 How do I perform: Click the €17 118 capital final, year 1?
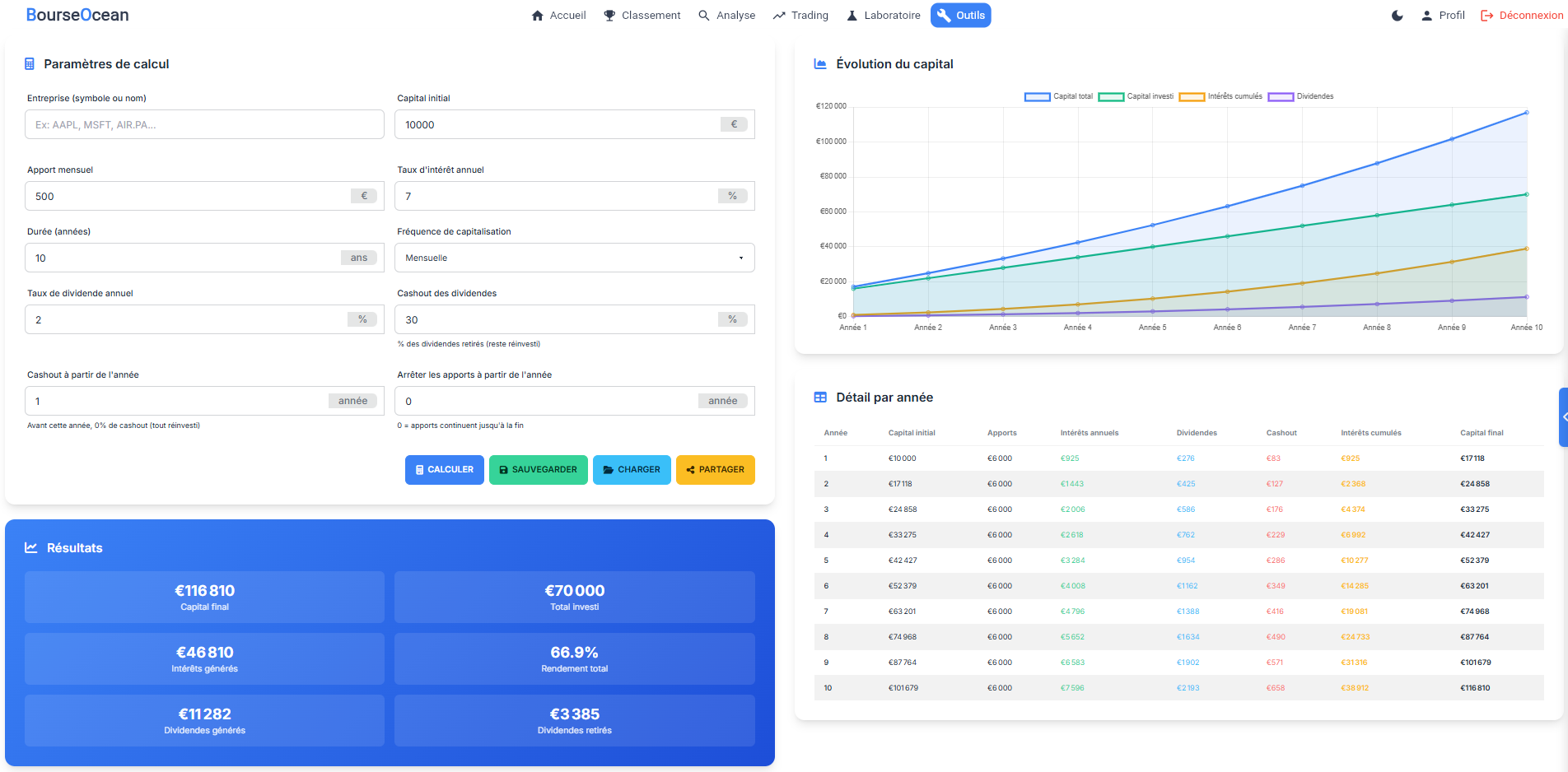(x=1472, y=458)
